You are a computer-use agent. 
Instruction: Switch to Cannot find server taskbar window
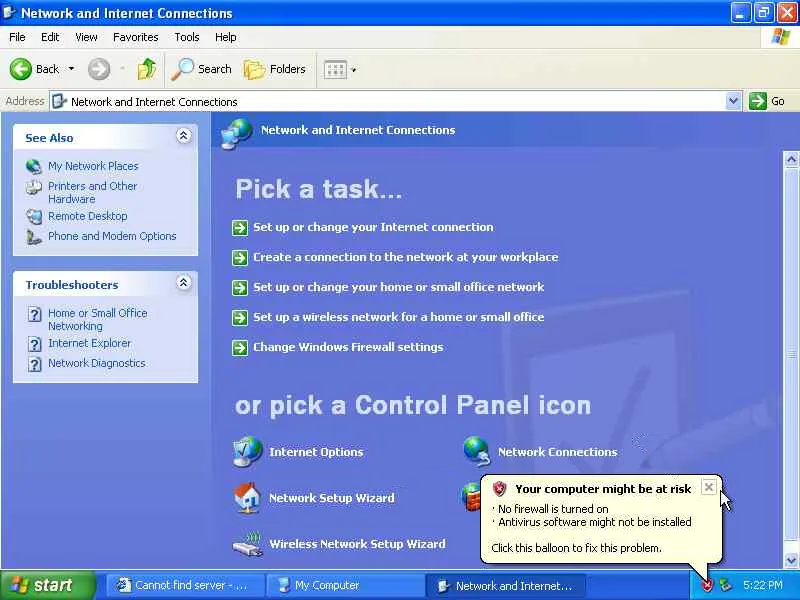tap(186, 585)
